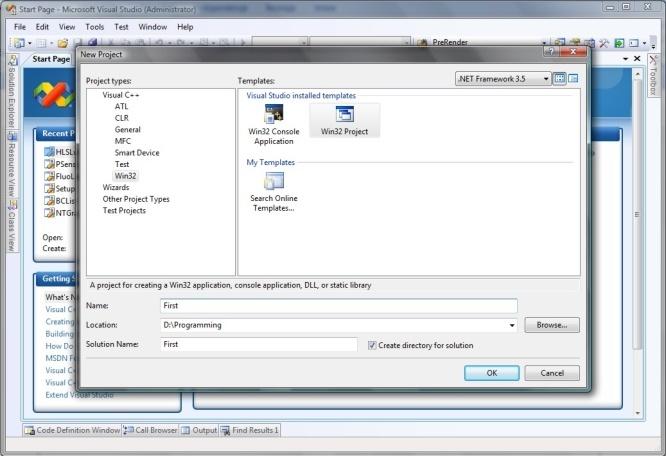Open Solution Explorer side tab
The height and width of the screenshot is (456, 666).
pyautogui.click(x=12, y=91)
